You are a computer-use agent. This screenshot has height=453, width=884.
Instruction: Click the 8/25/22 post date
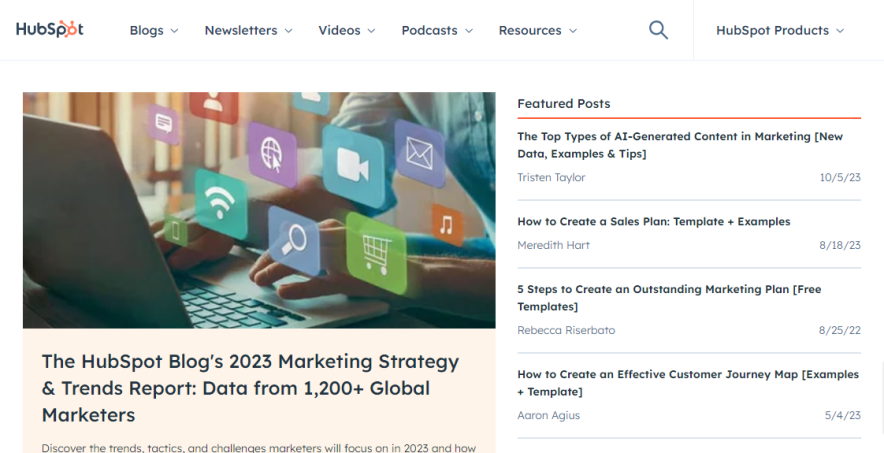pyautogui.click(x=839, y=331)
